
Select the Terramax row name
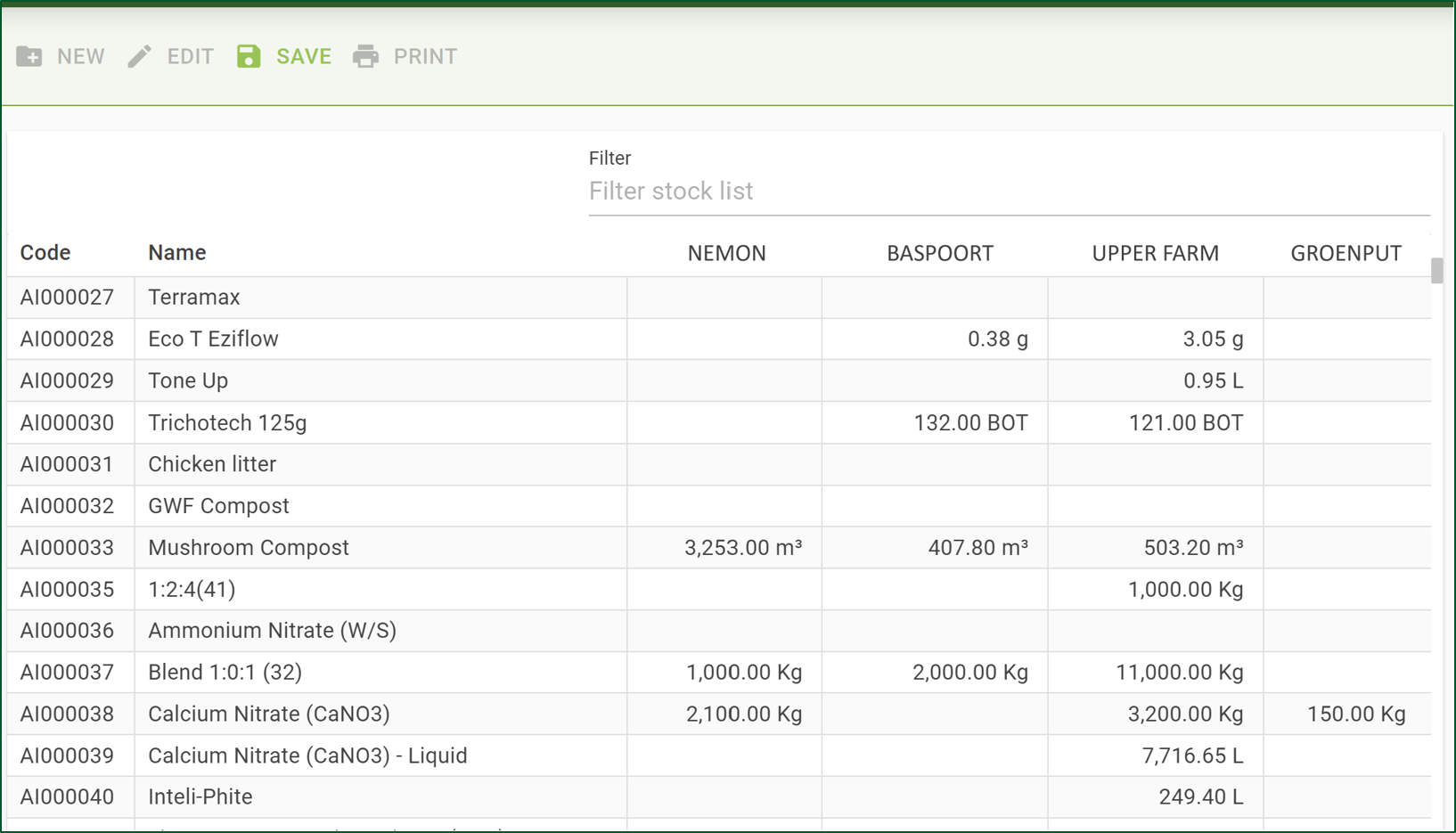194,298
